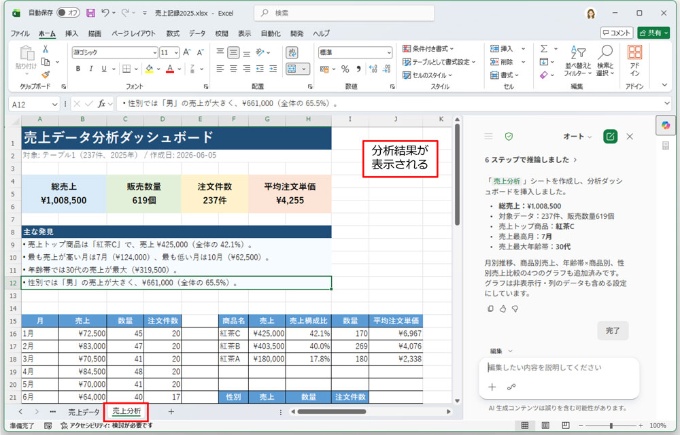
Task: Click the Comments button
Action: tap(617, 33)
